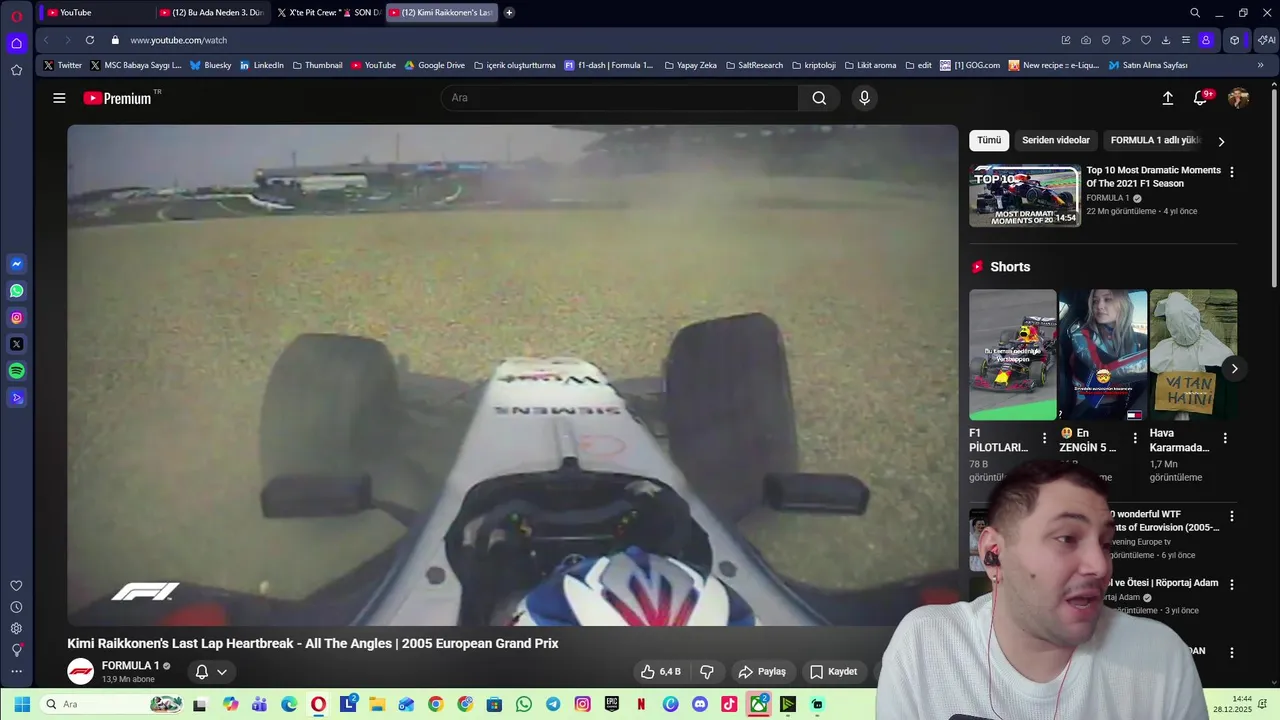Image resolution: width=1280 pixels, height=720 pixels.
Task: Open the Google Drive bookmark
Action: [434, 65]
